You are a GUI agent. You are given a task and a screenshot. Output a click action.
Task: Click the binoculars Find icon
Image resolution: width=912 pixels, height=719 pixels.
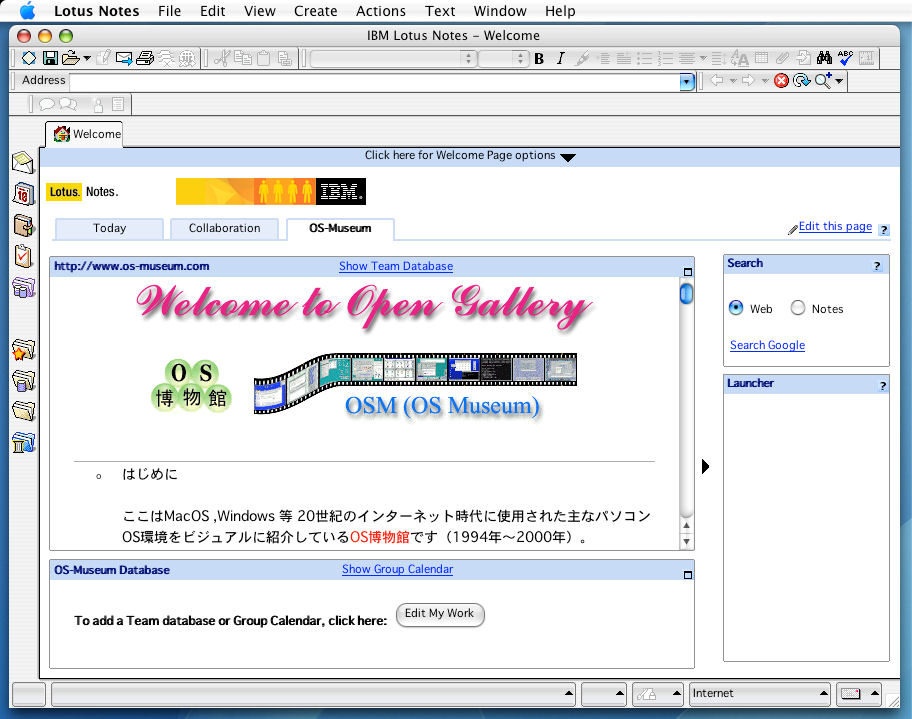pos(824,58)
